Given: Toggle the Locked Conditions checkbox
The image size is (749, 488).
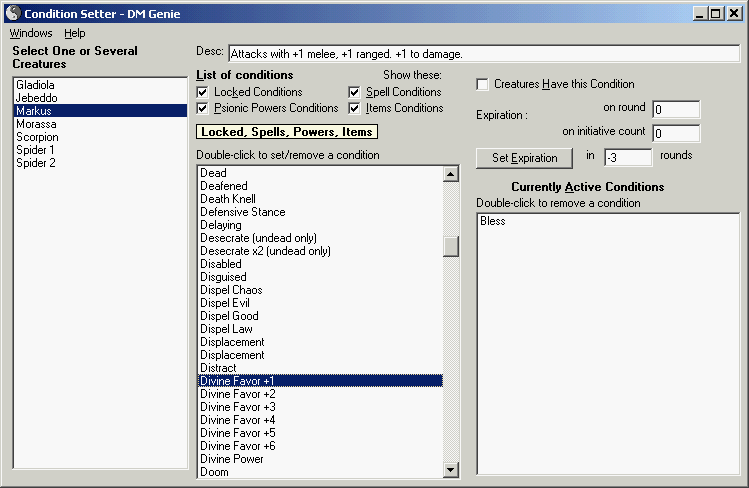Looking at the screenshot, I should pos(204,92).
